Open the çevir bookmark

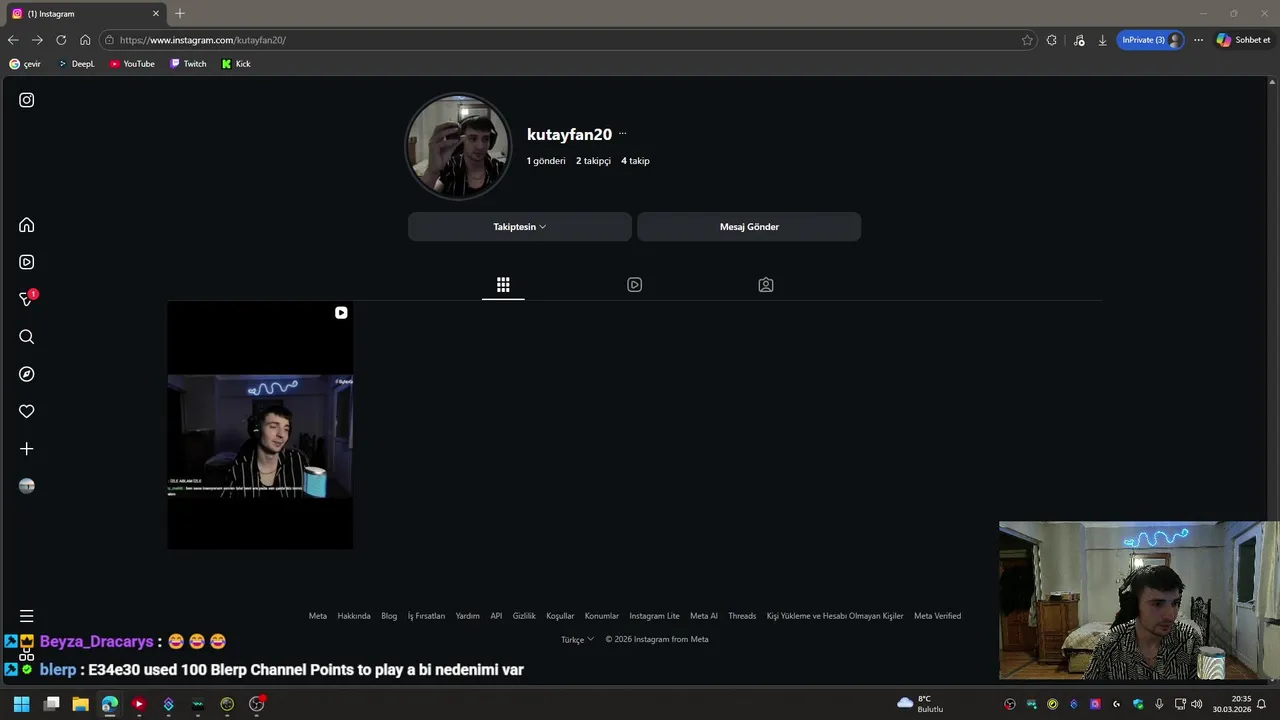click(x=25, y=64)
